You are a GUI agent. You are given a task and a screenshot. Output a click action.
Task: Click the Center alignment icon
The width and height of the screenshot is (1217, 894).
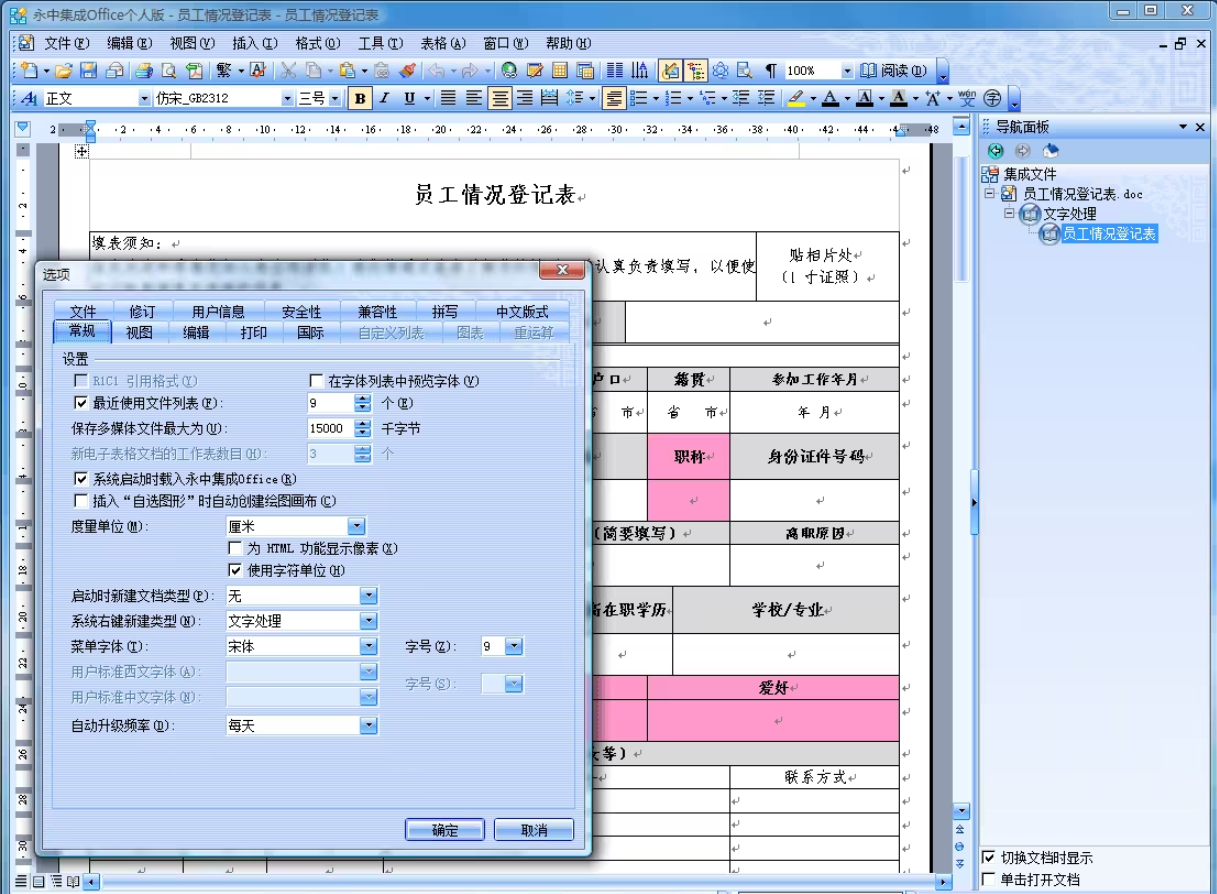point(499,98)
